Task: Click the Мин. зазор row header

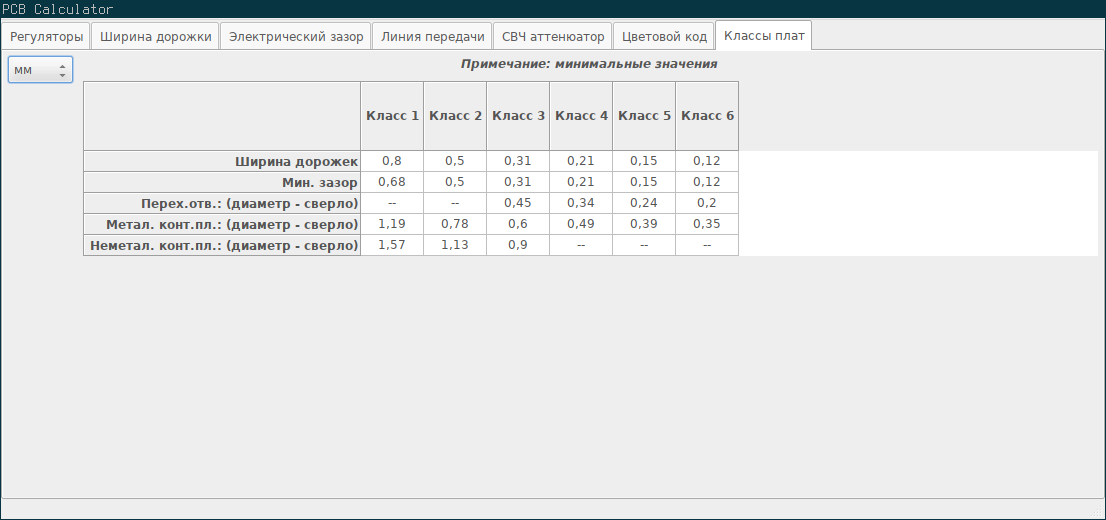Action: [x=222, y=182]
